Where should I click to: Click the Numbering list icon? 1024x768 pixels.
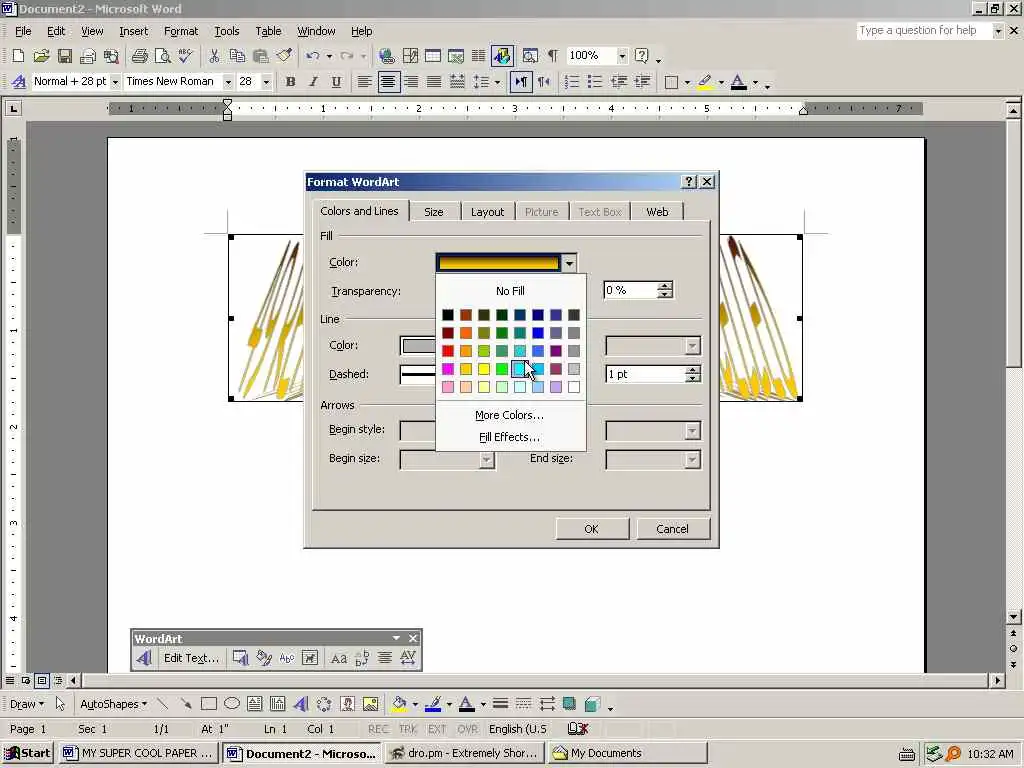(x=571, y=82)
